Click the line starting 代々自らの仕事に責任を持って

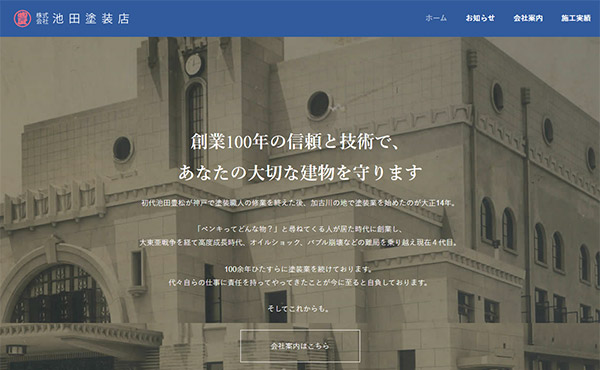click(298, 283)
